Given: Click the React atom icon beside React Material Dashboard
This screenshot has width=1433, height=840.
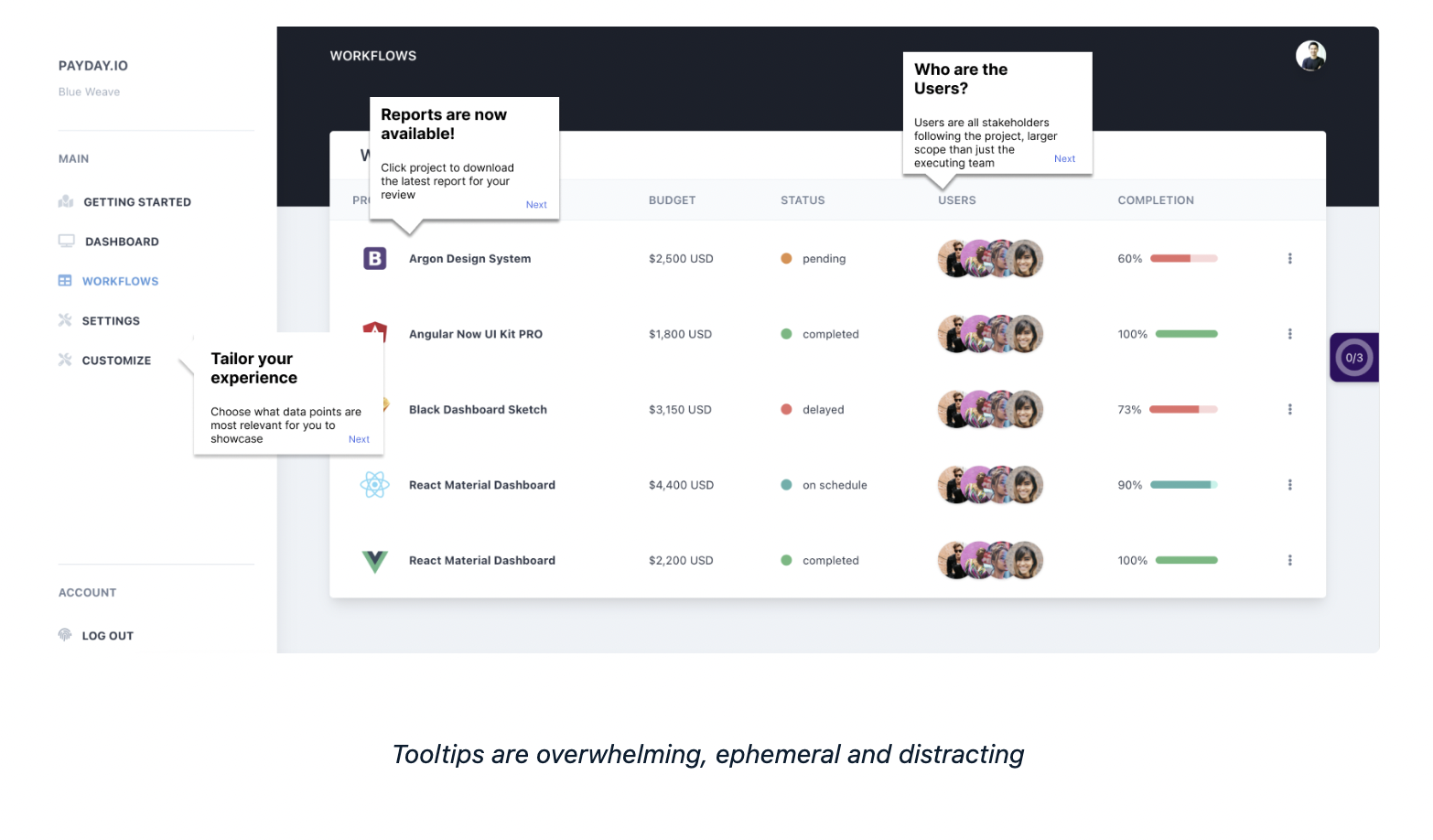Looking at the screenshot, I should tap(375, 484).
